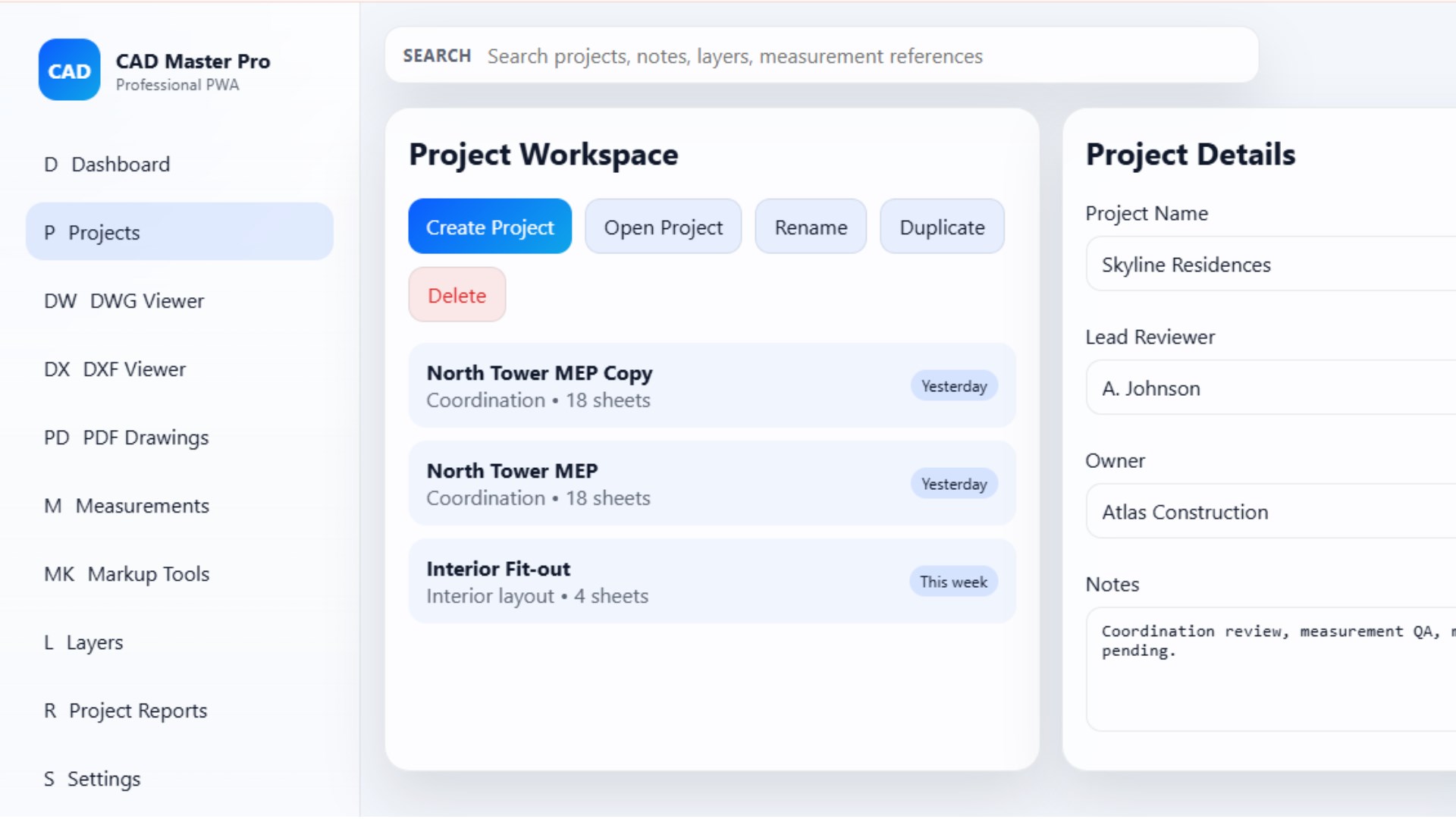Click the Project Details heading

tap(1190, 155)
